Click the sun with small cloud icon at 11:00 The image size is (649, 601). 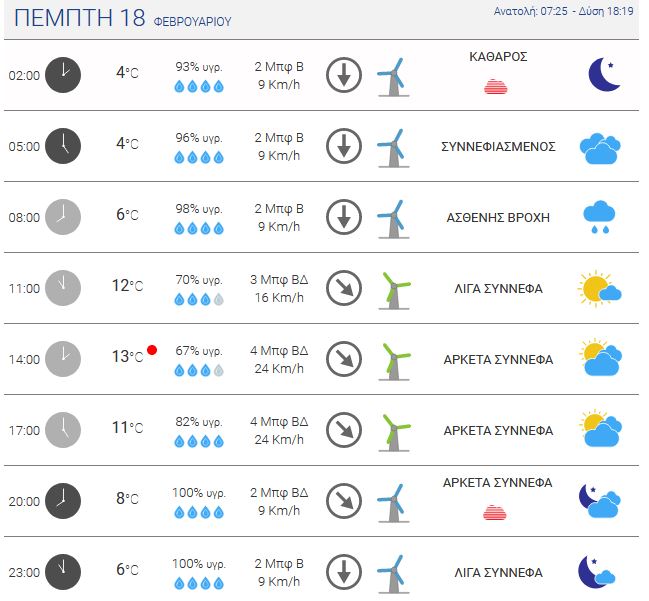(x=599, y=288)
